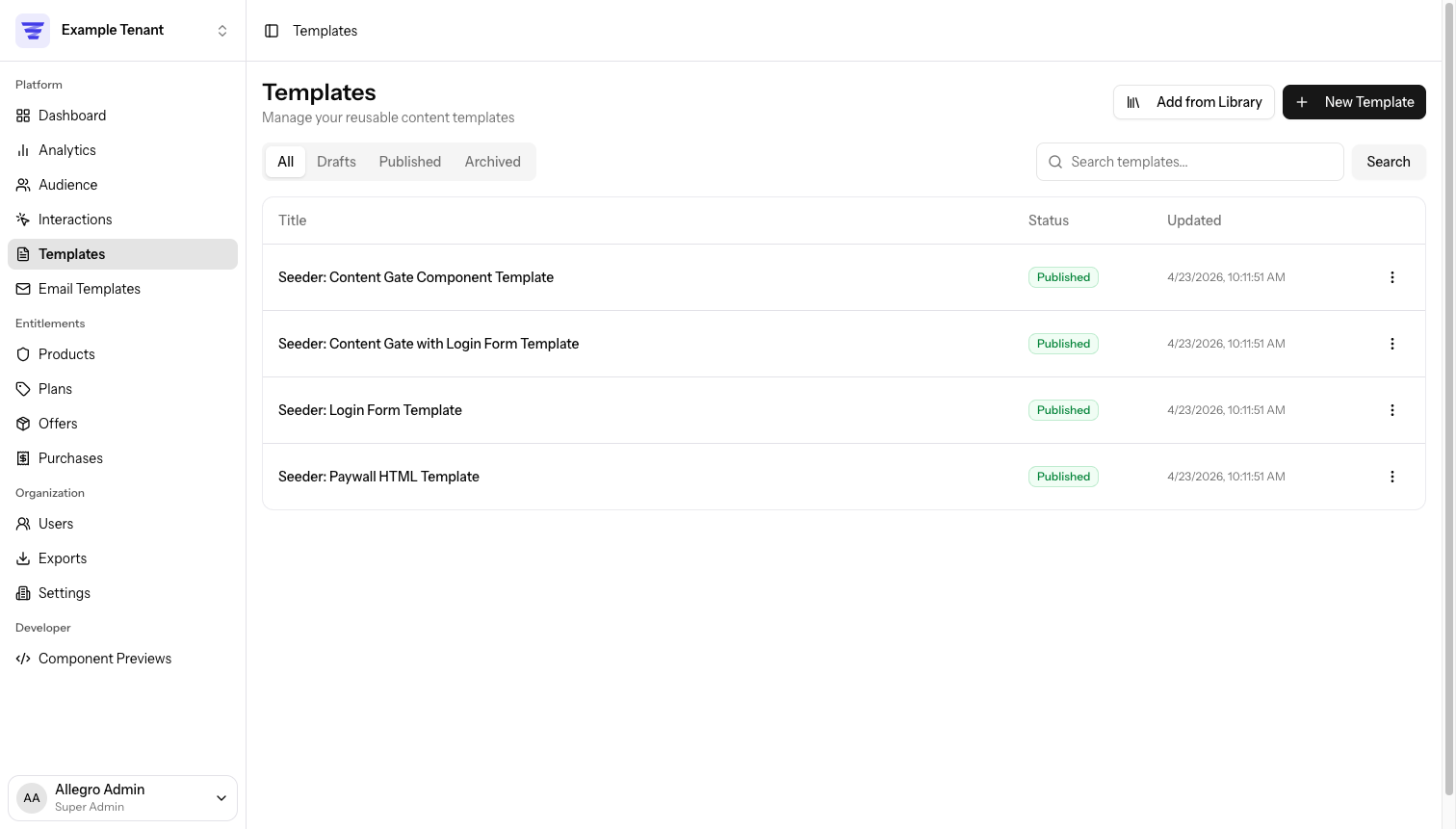1456x829 pixels.
Task: Click the Add from Library button
Action: (x=1194, y=102)
